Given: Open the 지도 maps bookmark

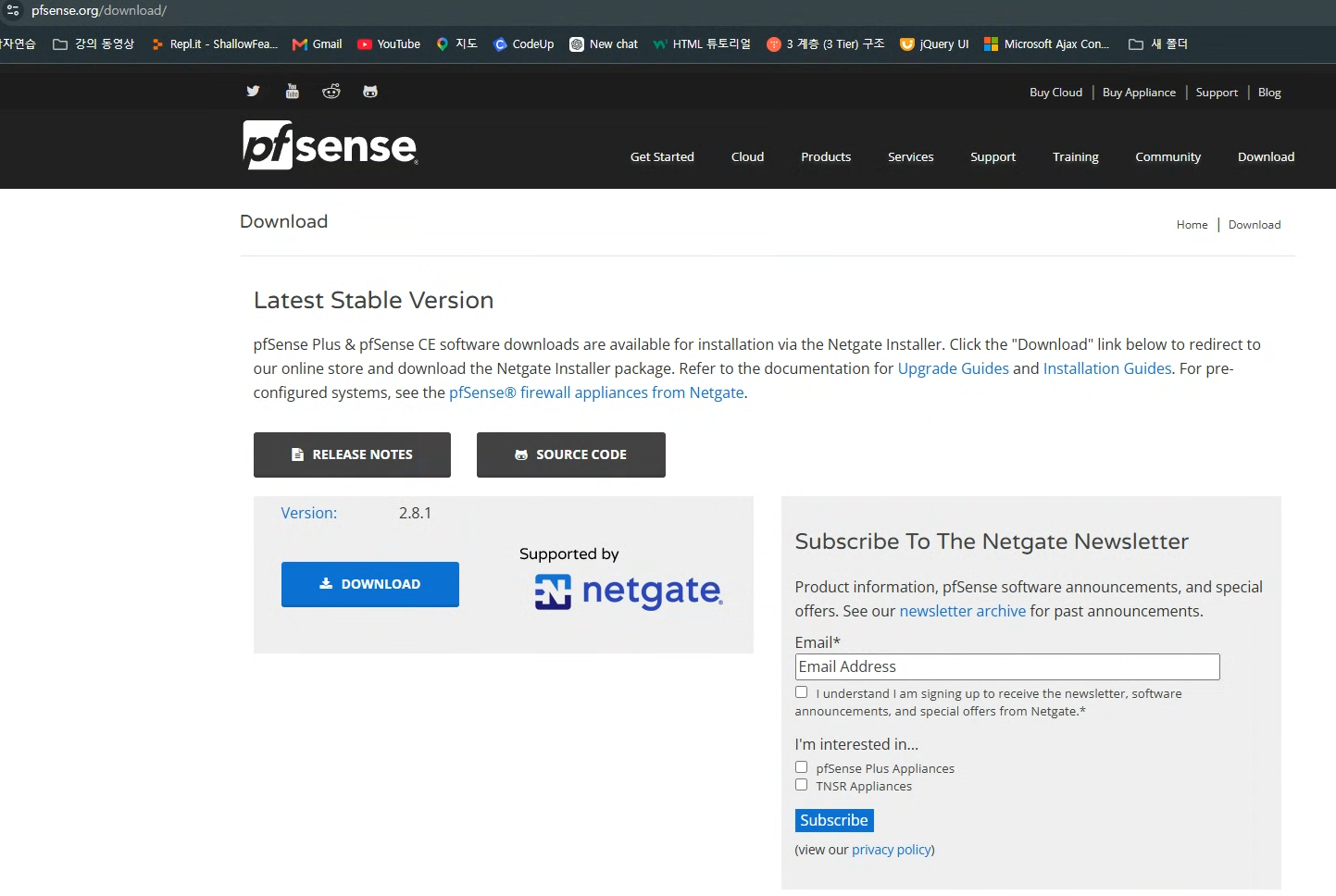Looking at the screenshot, I should click(x=456, y=44).
